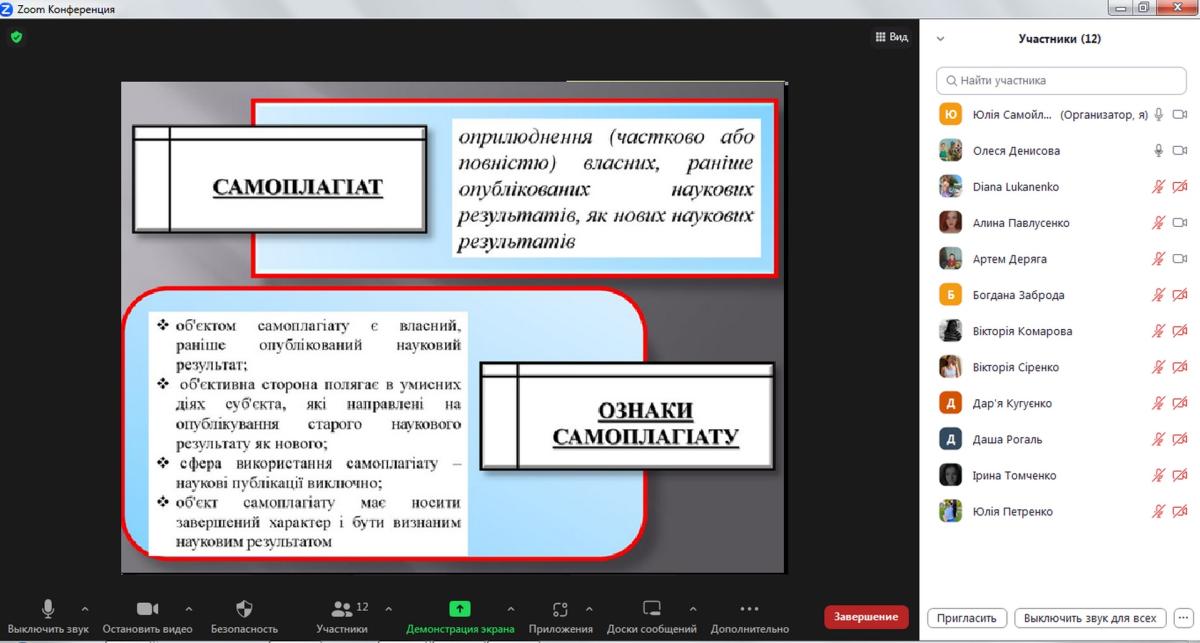Open the Security shield icon
This screenshot has width=1200, height=643.
244,608
